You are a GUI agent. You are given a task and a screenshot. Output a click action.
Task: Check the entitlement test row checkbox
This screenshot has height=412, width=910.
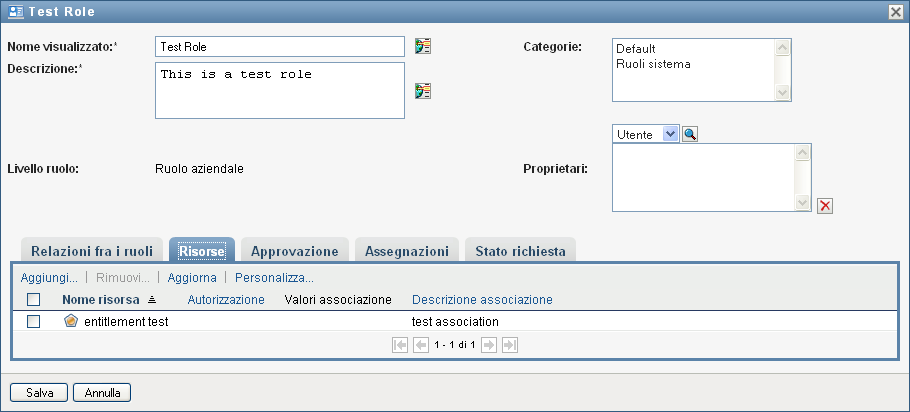click(33, 321)
